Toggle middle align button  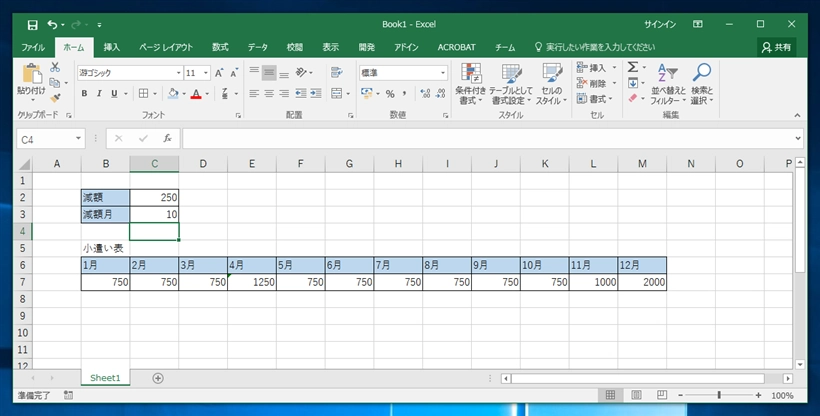(x=269, y=72)
